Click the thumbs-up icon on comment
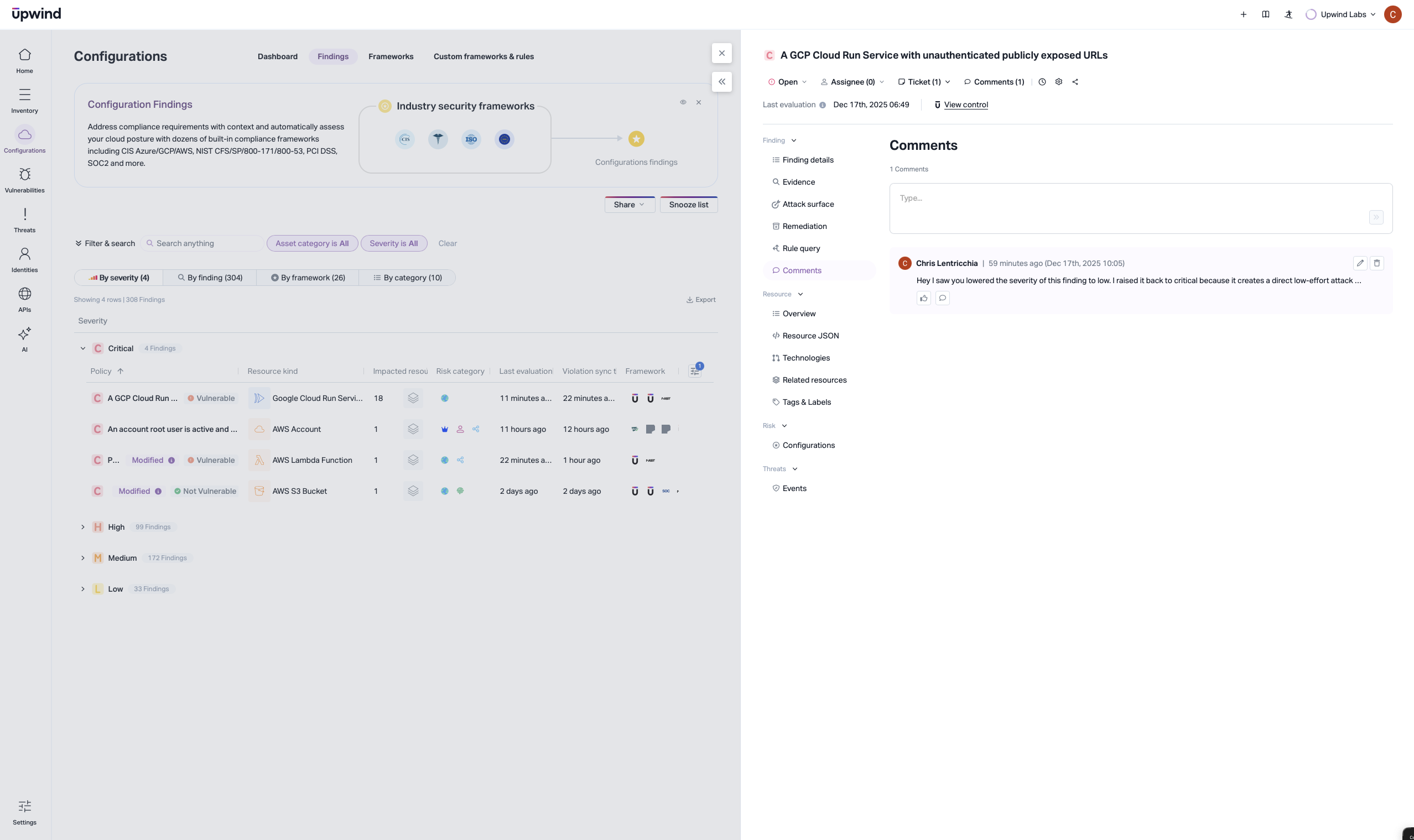Image resolution: width=1414 pixels, height=840 pixels. click(x=924, y=298)
